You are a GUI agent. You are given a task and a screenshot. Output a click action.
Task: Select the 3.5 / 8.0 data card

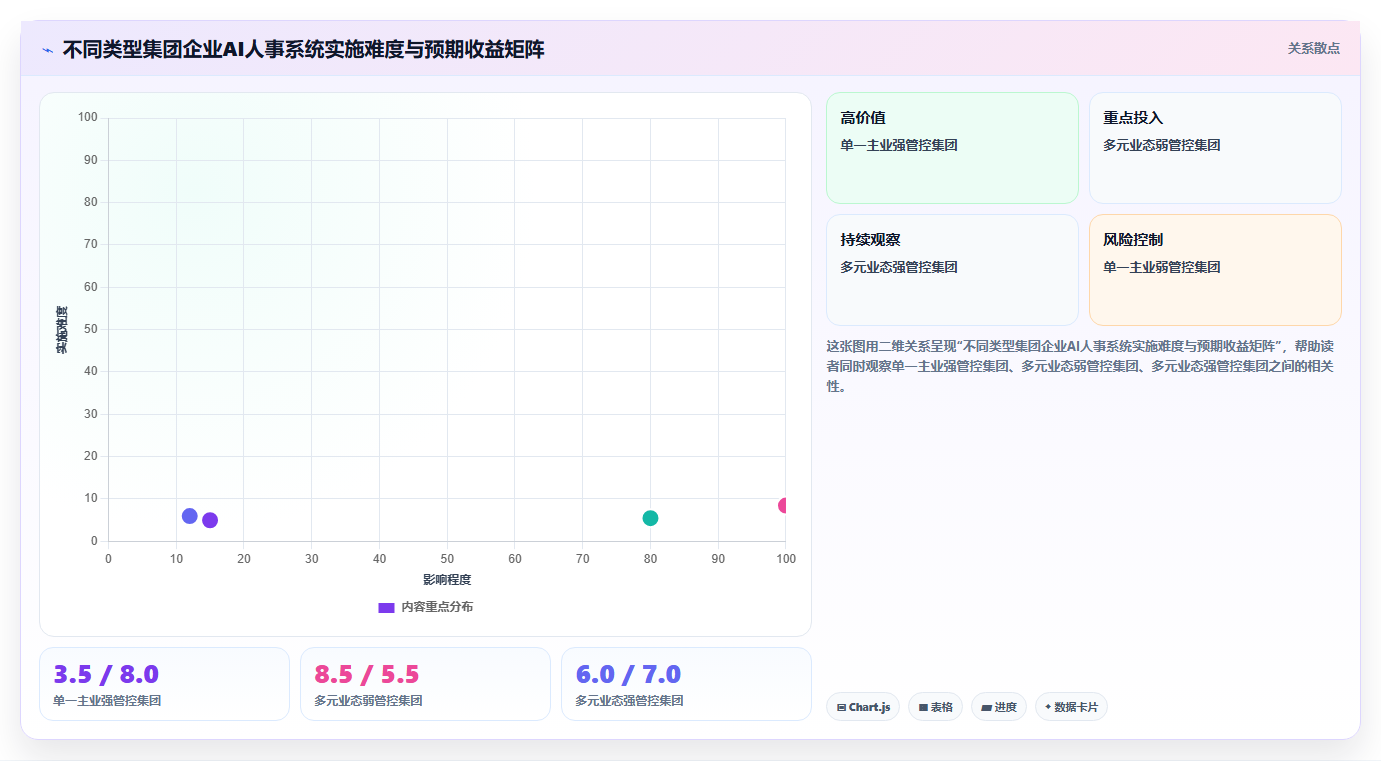point(164,684)
